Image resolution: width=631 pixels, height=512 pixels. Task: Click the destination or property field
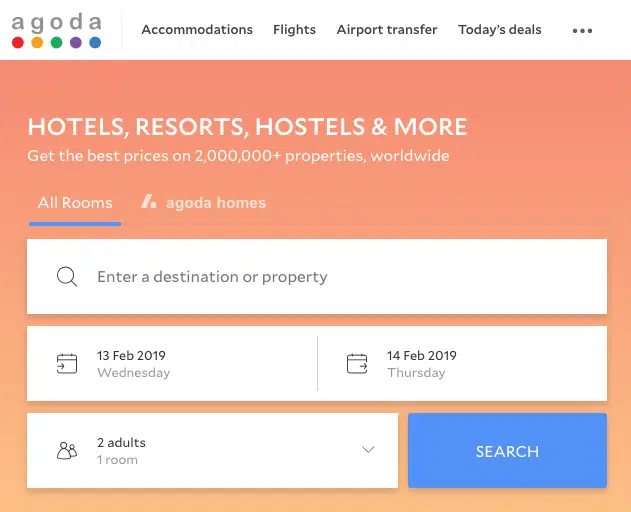(330, 277)
